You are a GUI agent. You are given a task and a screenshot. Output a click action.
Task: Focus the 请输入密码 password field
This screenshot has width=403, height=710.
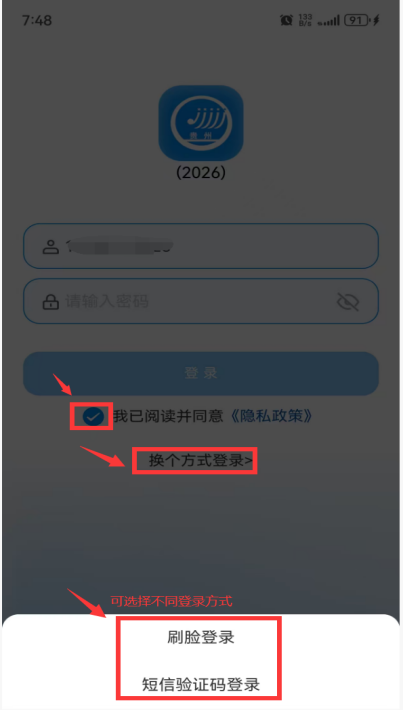(201, 302)
